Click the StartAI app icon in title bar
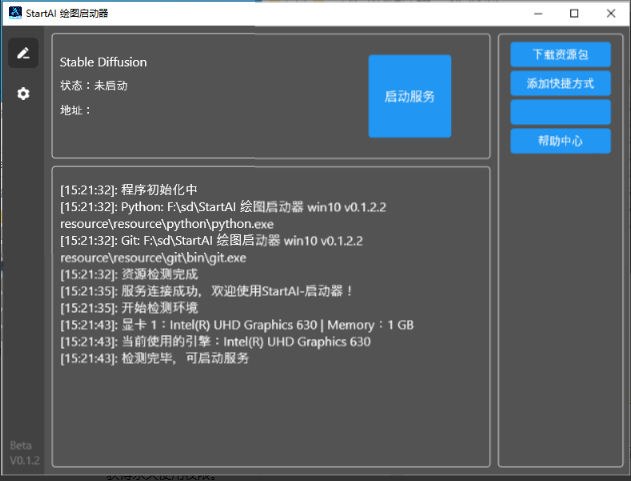631x481 pixels. coord(15,13)
